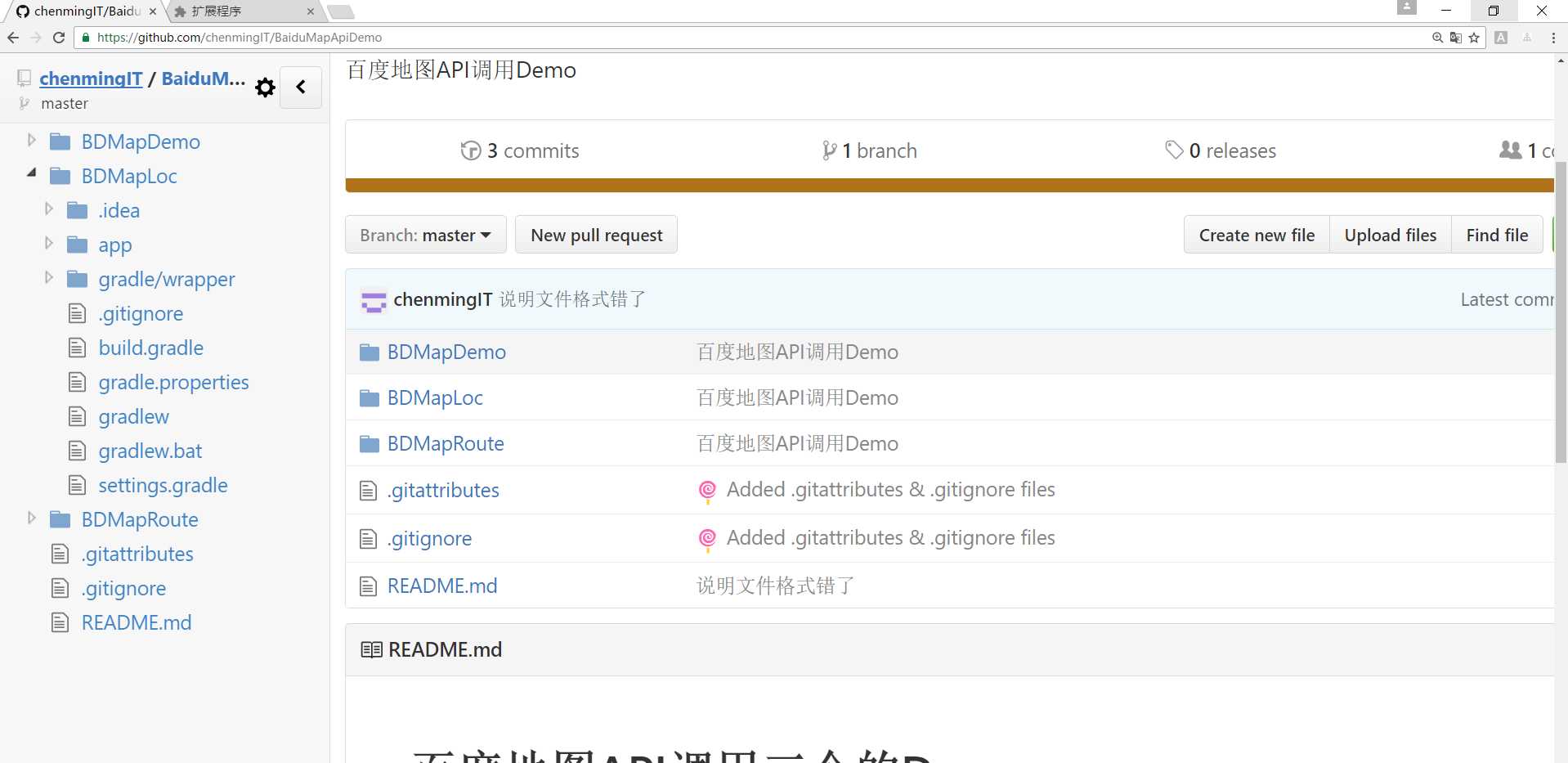Go back with the browser back arrow

pyautogui.click(x=13, y=38)
